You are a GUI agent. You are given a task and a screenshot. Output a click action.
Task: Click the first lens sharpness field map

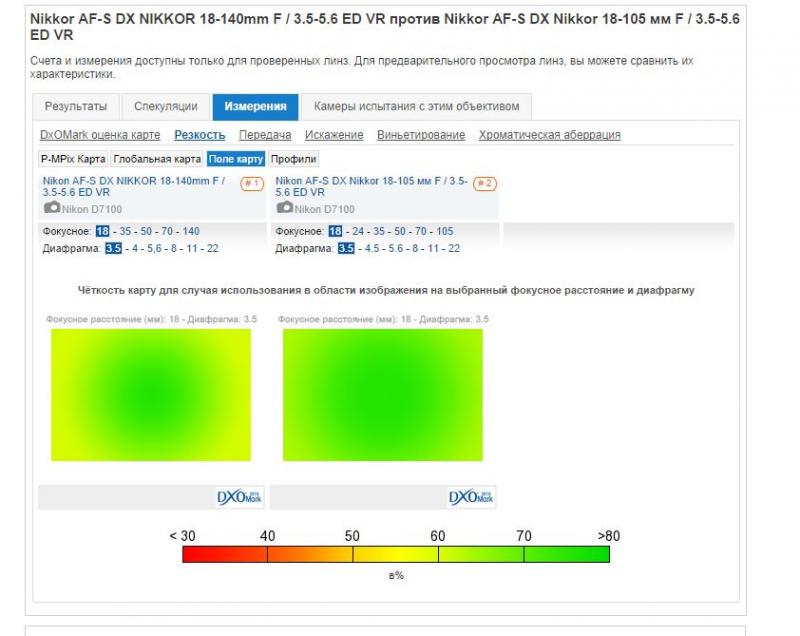(151, 395)
